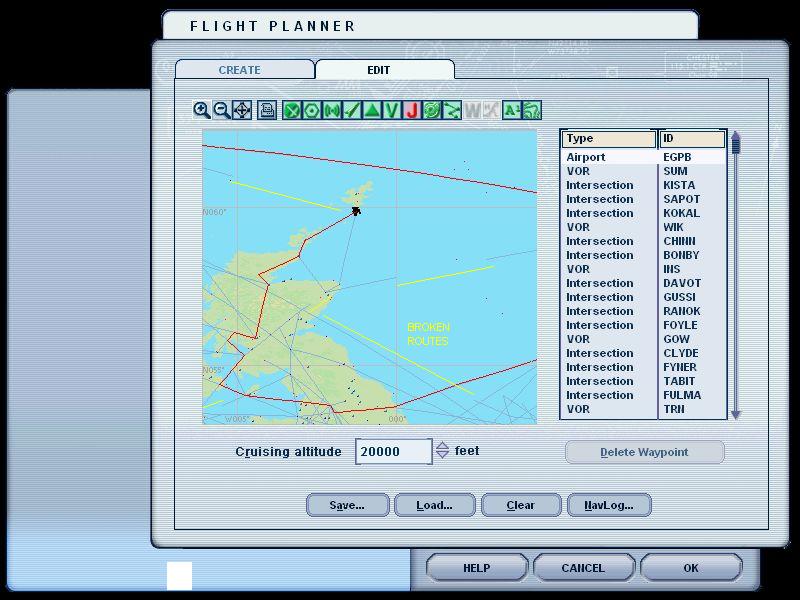Click the cruising altitude stepper arrows
The image size is (800, 600).
[x=442, y=451]
